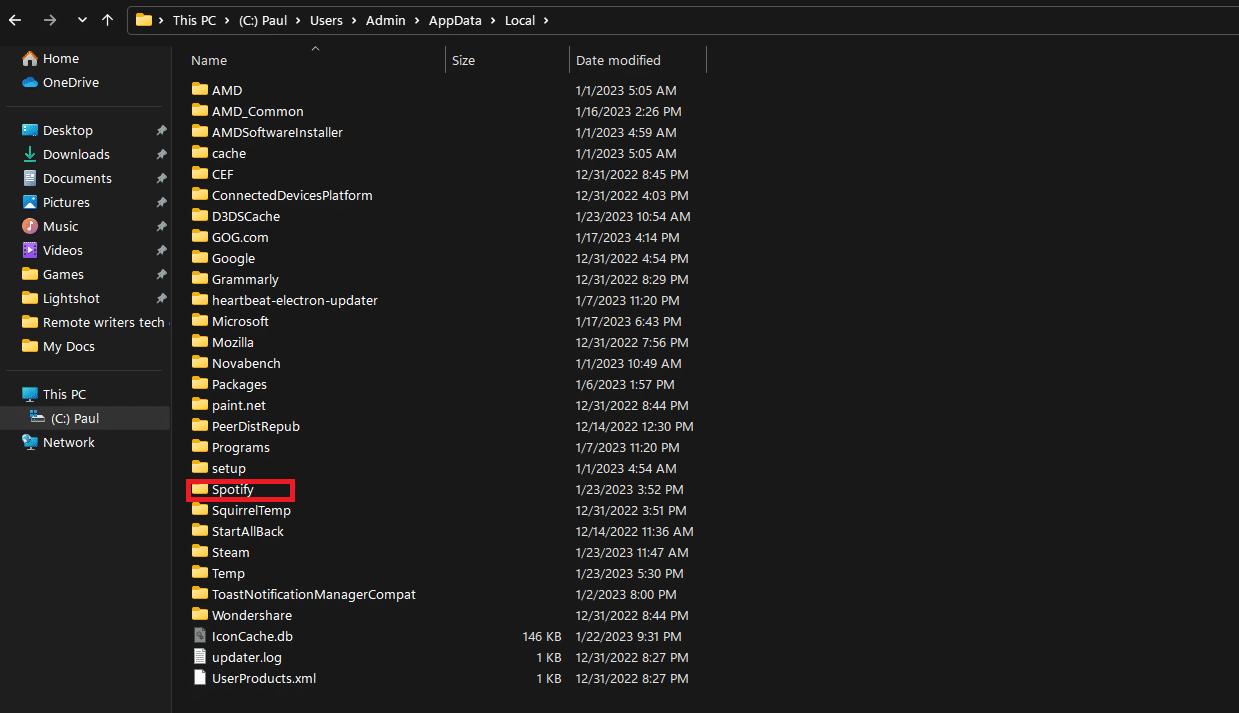This screenshot has width=1239, height=713.
Task: Open Videos in the sidebar
Action: 52,251
